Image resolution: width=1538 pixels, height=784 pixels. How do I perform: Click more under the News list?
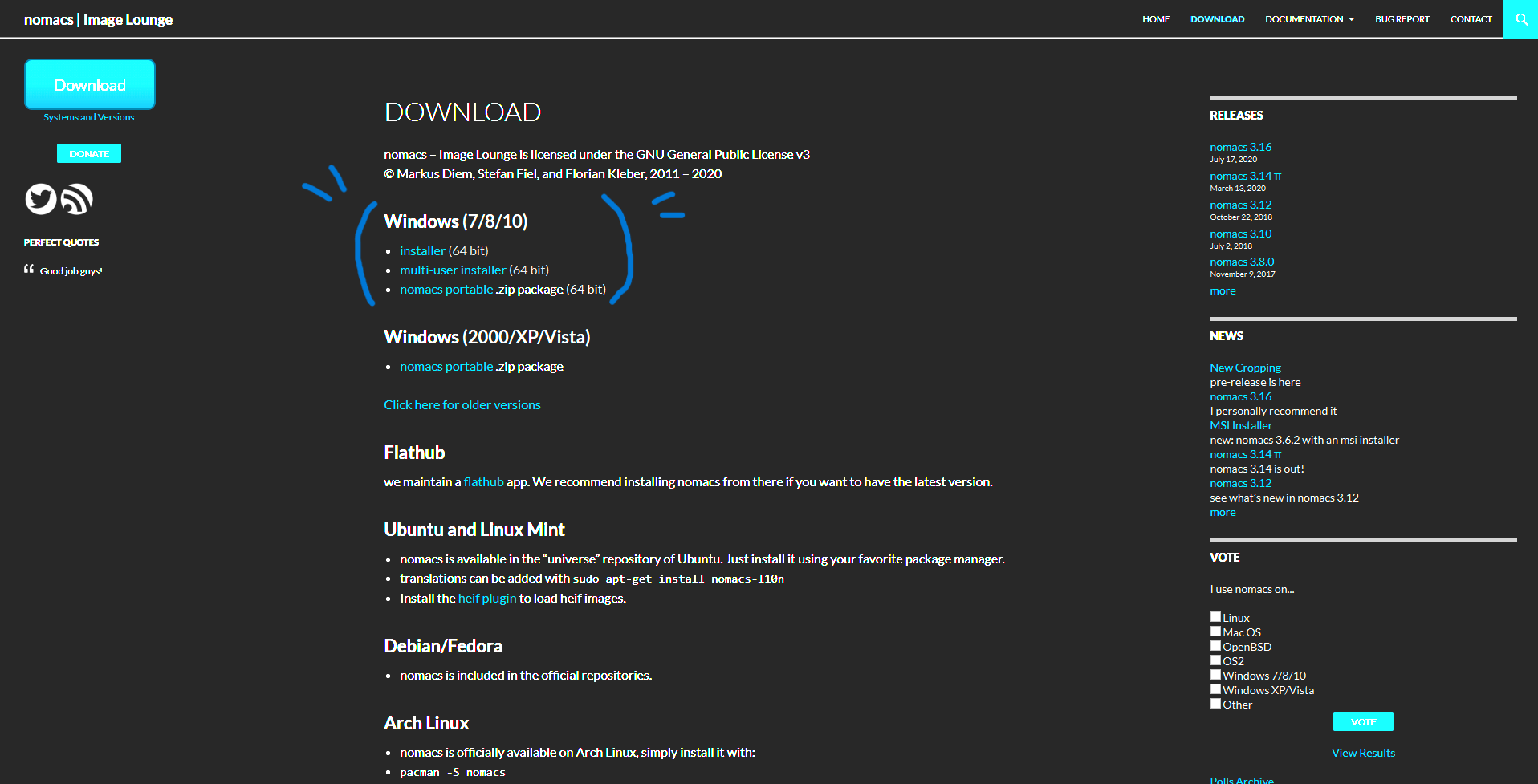pos(1223,512)
